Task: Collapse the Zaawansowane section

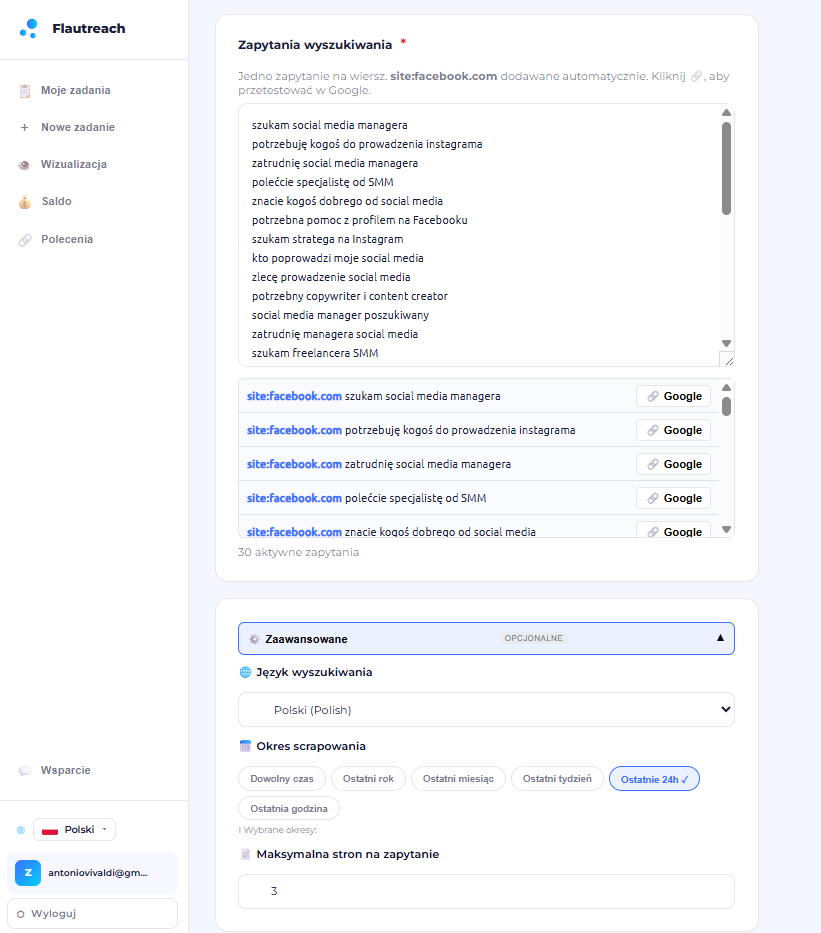Action: pyautogui.click(x=486, y=638)
